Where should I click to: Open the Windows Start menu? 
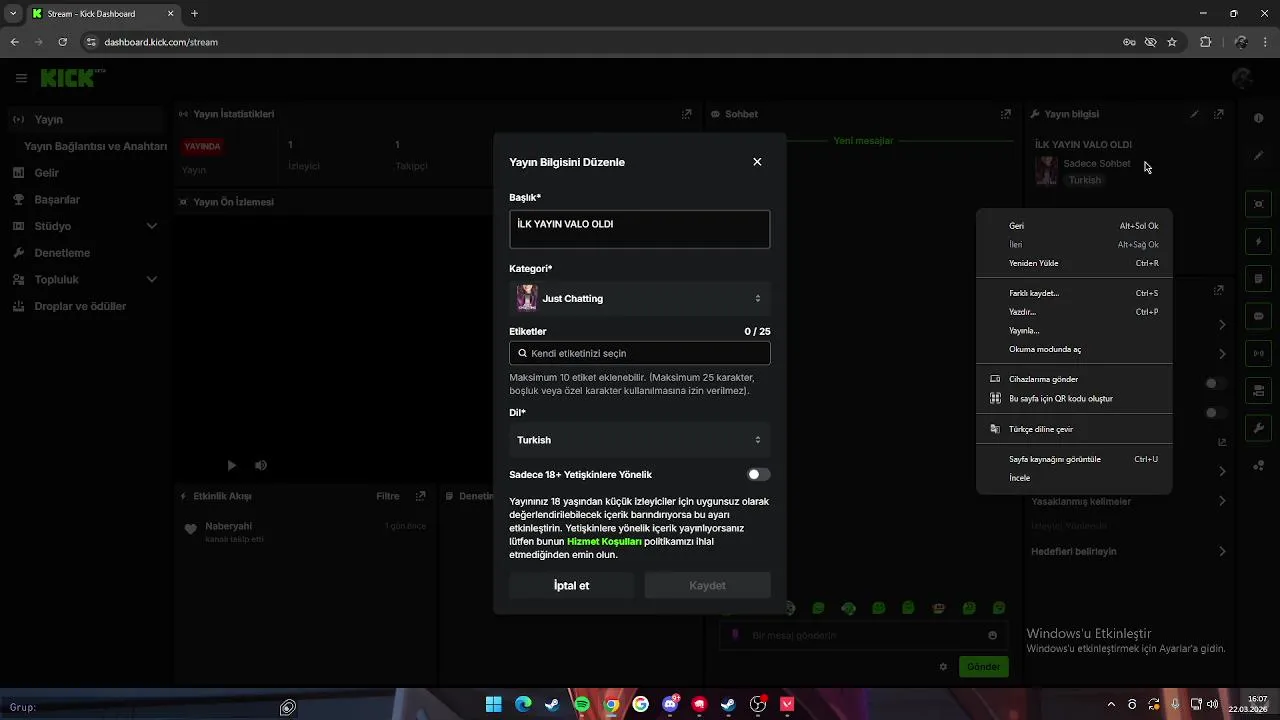click(x=493, y=705)
